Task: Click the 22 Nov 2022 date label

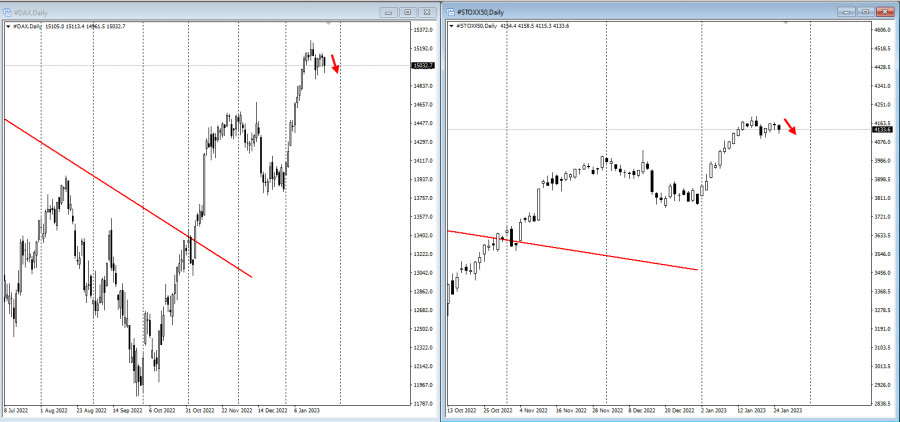Action: coord(237,411)
